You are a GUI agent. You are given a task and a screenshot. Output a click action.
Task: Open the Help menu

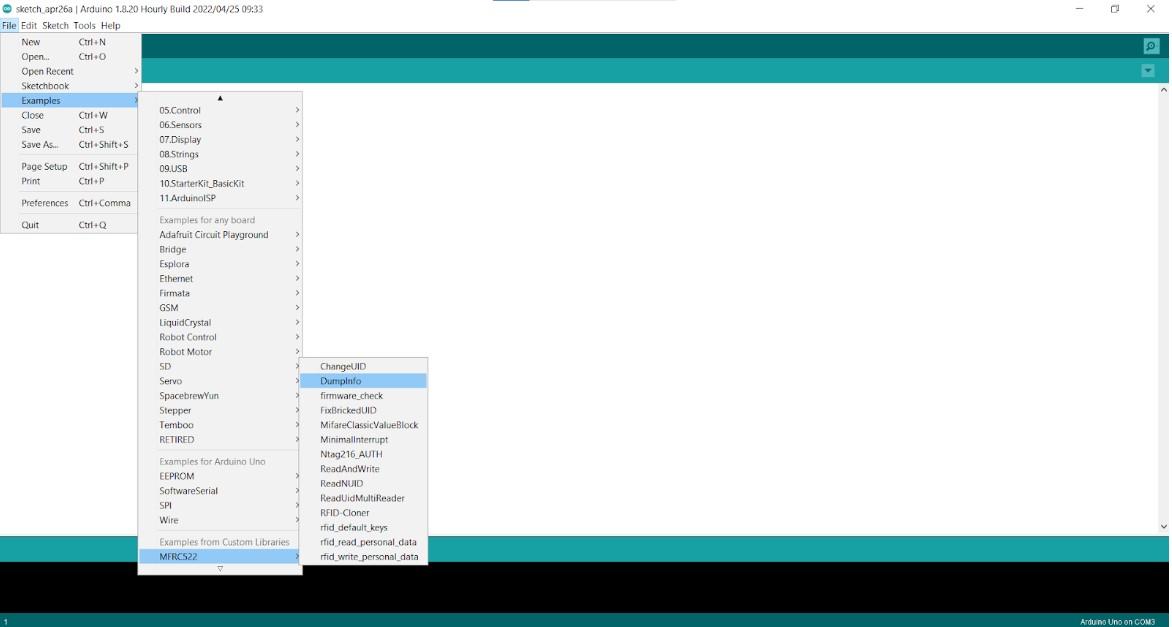pos(111,25)
